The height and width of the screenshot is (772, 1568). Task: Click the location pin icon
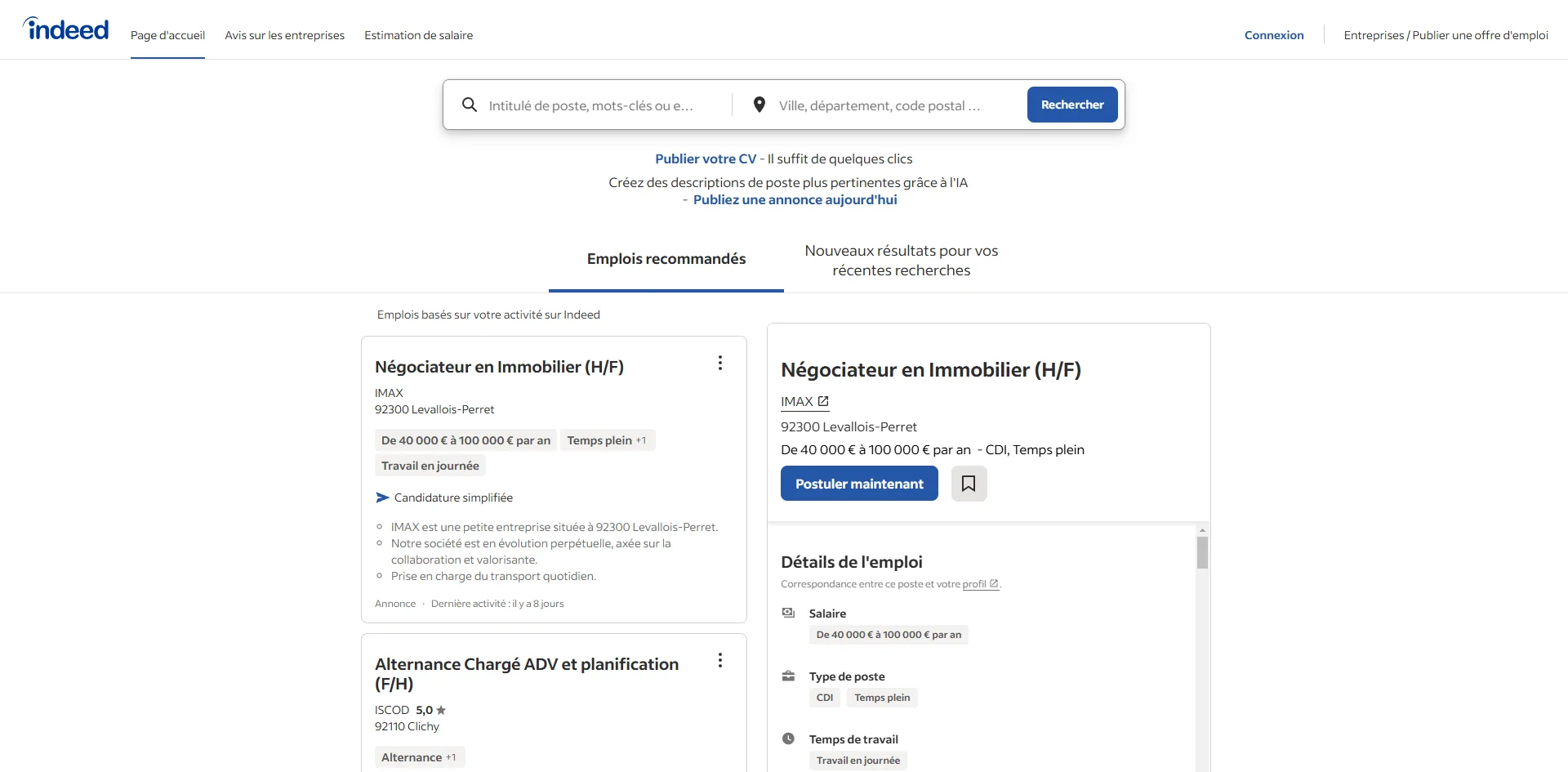tap(759, 105)
